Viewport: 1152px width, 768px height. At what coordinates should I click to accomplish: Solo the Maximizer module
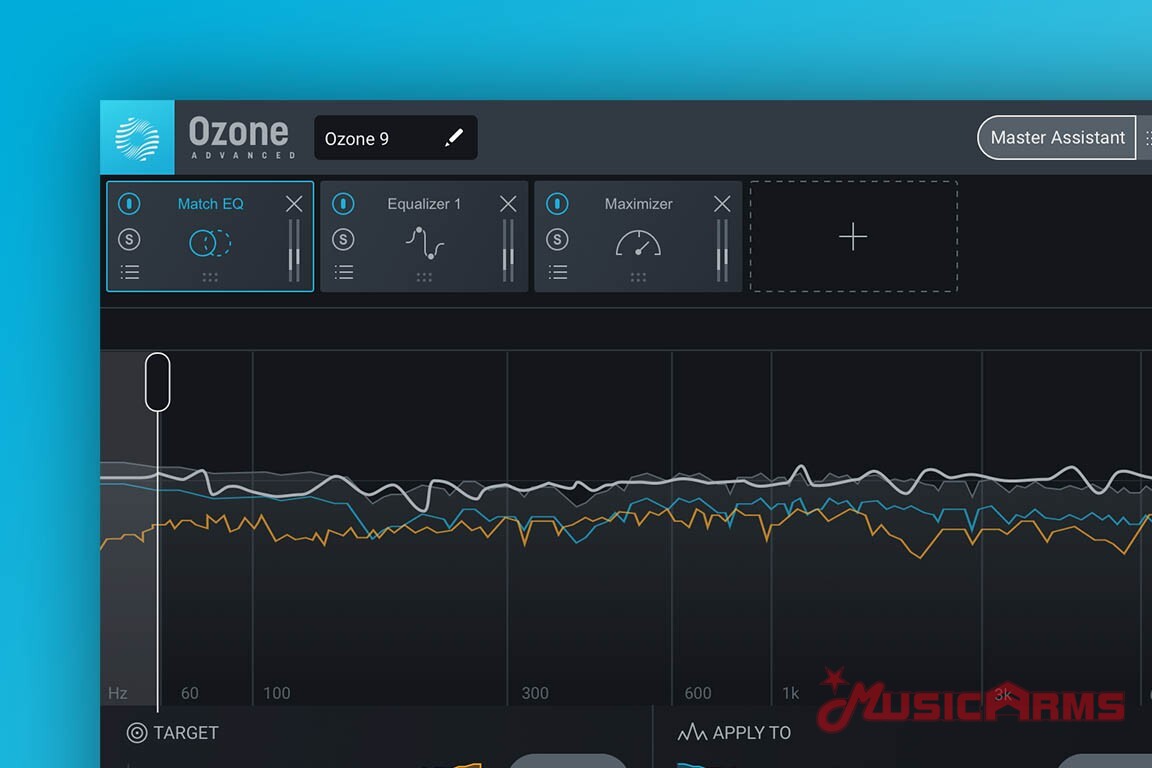coord(557,239)
